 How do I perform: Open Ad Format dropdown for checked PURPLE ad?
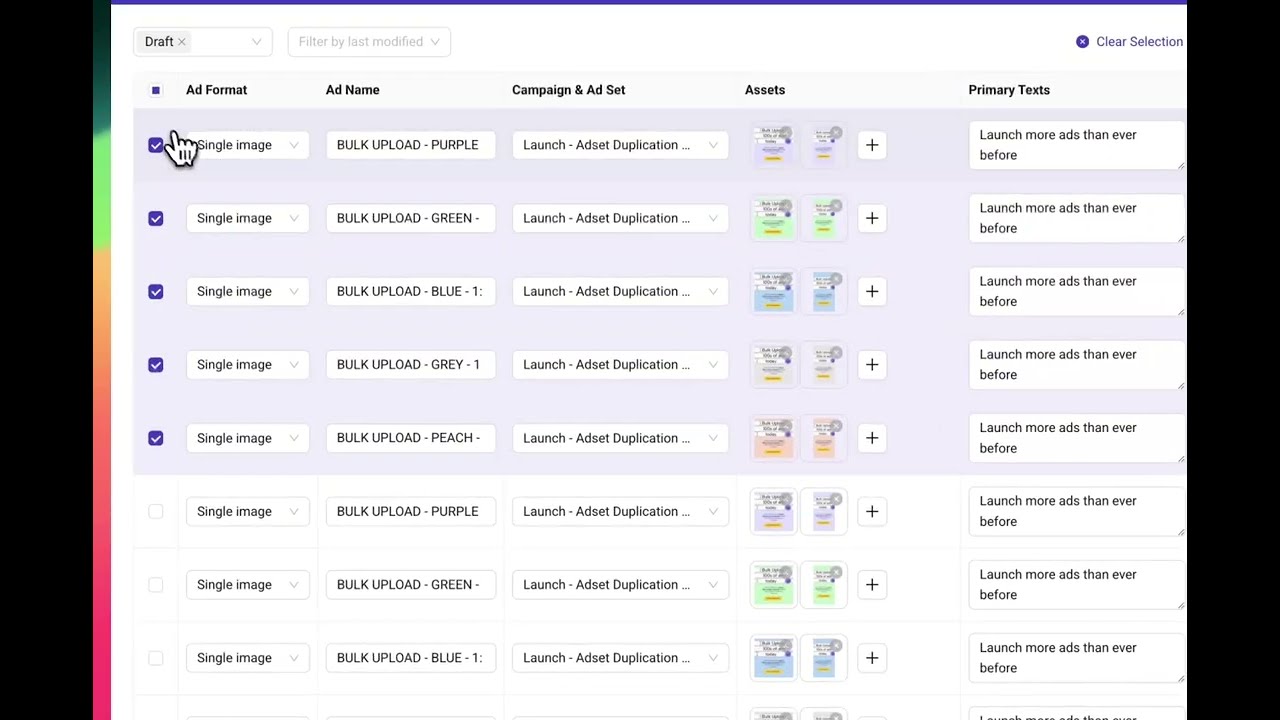click(x=248, y=145)
